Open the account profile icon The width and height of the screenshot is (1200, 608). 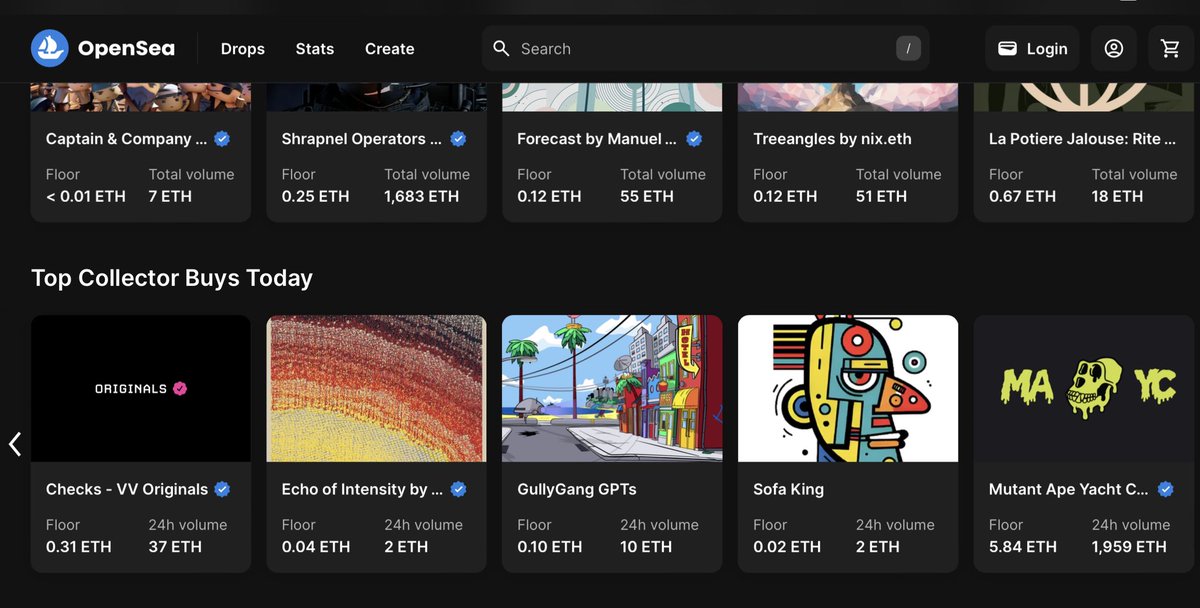(x=1114, y=48)
